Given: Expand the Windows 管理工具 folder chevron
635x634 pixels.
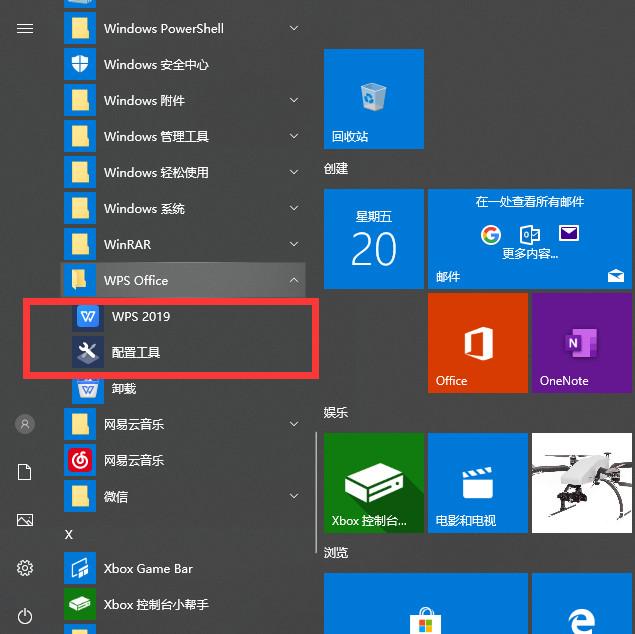Looking at the screenshot, I should (294, 136).
